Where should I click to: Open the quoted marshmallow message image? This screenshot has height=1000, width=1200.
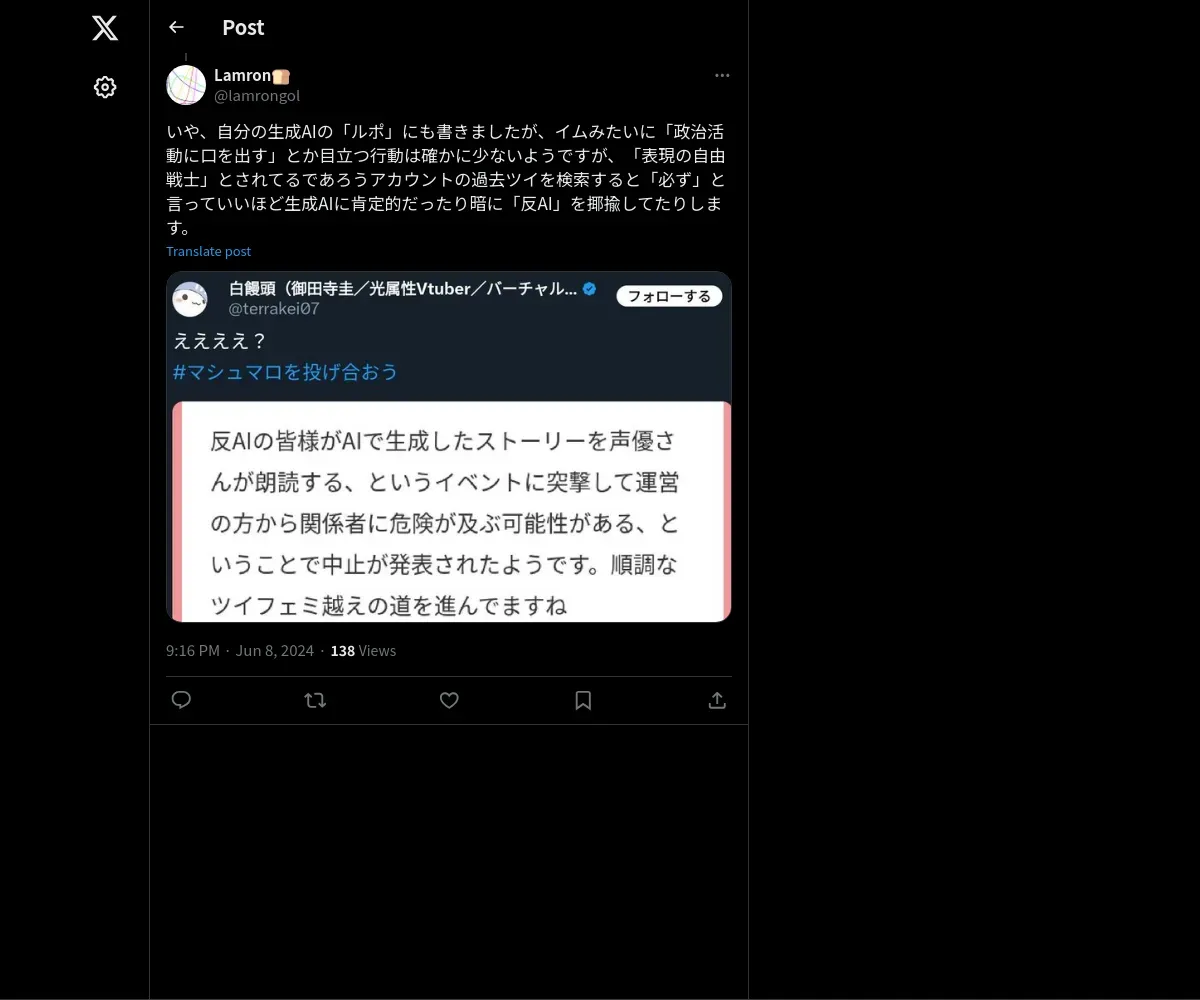[452, 511]
